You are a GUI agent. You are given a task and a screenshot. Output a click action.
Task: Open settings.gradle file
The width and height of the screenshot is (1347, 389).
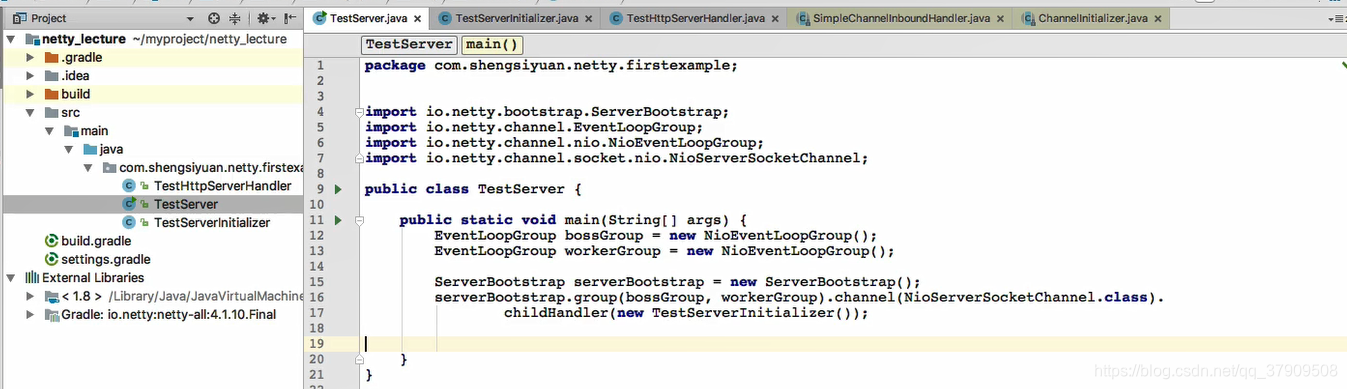pyautogui.click(x=106, y=259)
